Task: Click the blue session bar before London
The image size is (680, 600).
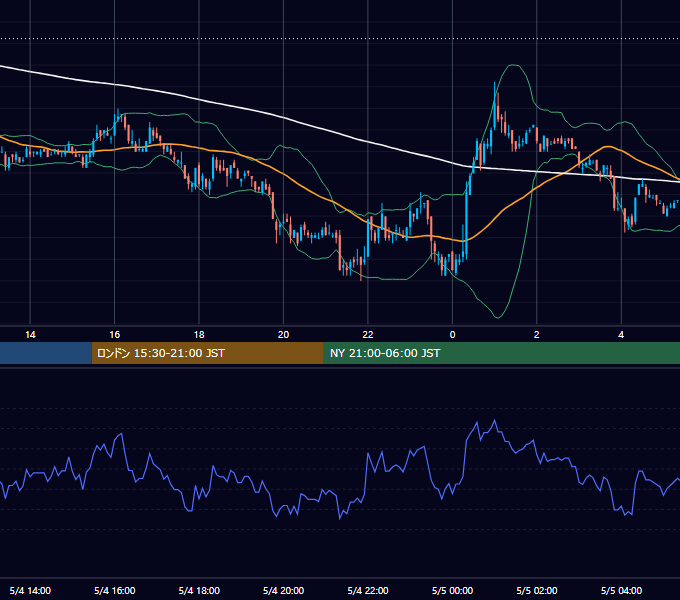Action: 46,353
